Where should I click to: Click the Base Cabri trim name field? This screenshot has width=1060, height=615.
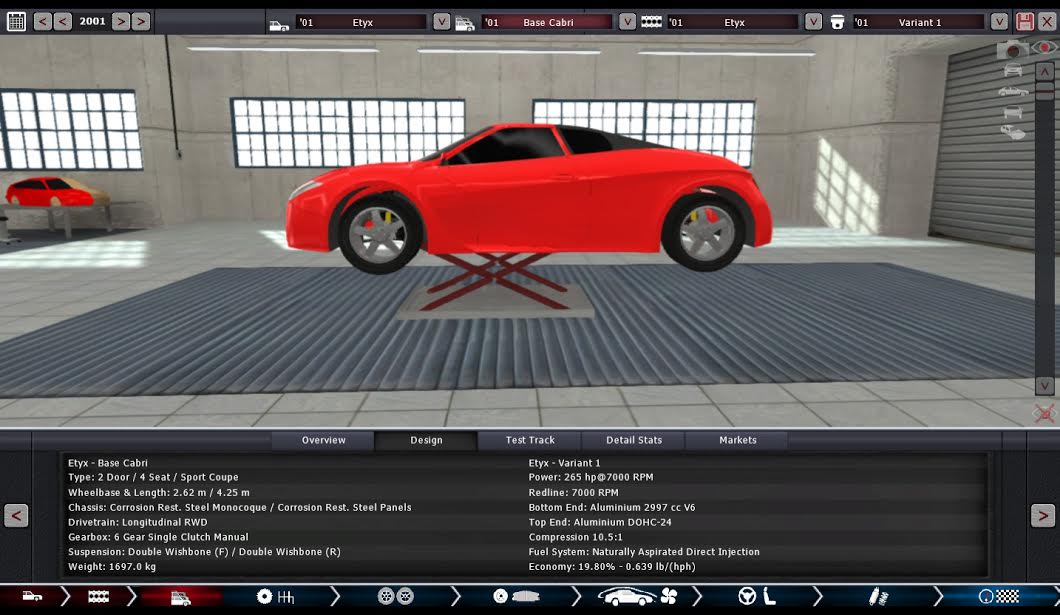(548, 22)
